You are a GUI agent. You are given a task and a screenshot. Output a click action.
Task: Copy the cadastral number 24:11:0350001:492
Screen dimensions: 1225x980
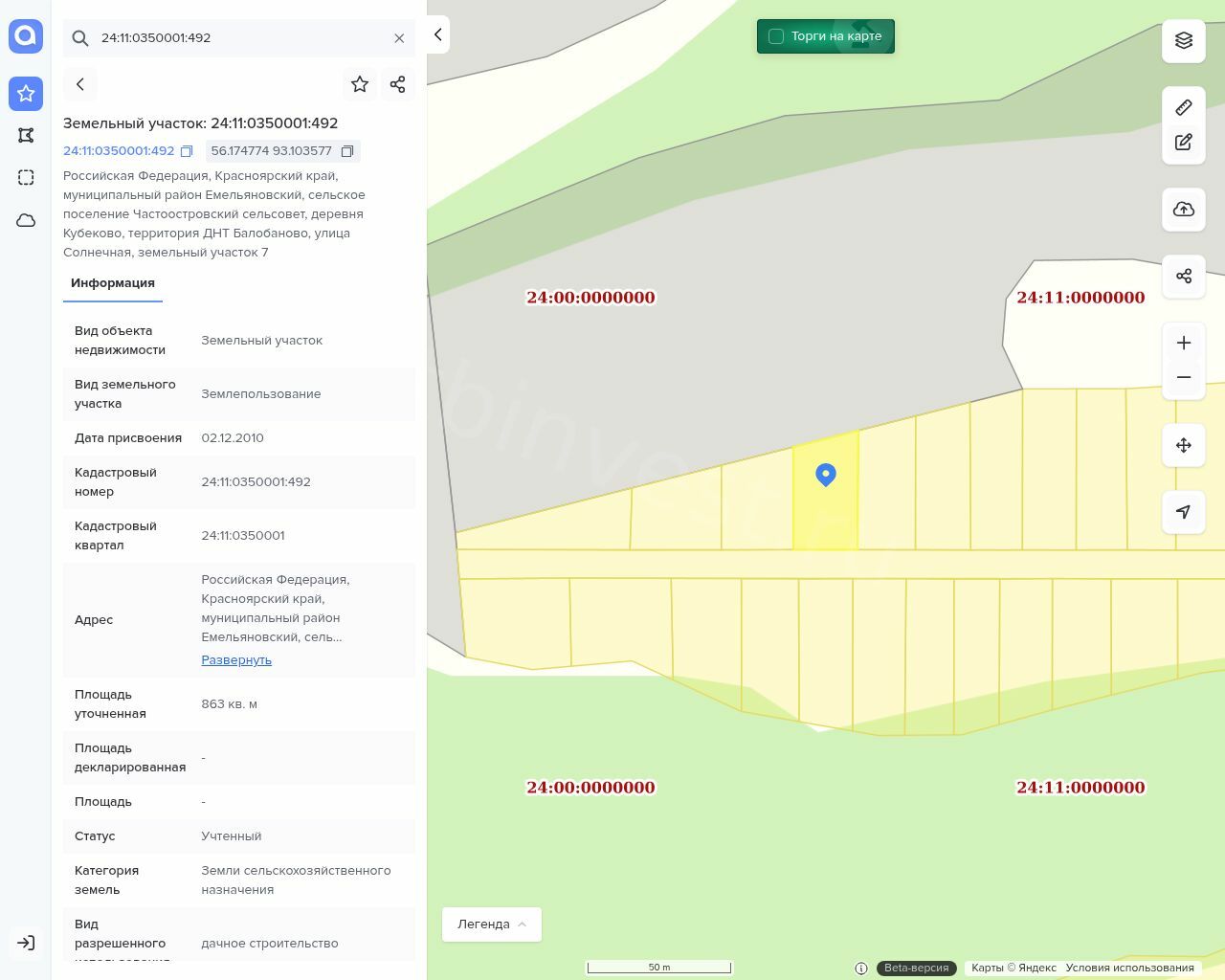pyautogui.click(x=187, y=151)
